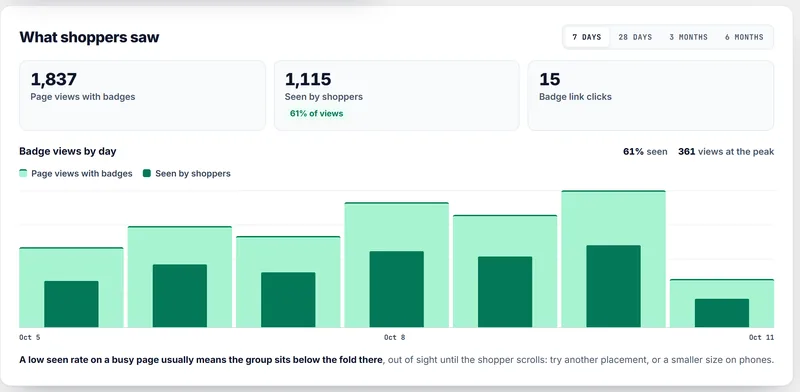Viewport: 800px width, 392px height.
Task: Click the '61% seen' summary text
Action: pyautogui.click(x=645, y=152)
